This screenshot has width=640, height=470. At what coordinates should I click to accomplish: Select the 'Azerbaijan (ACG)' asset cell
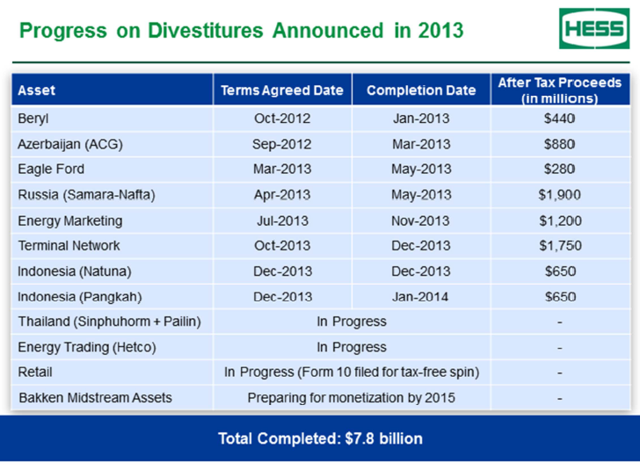tap(112, 144)
